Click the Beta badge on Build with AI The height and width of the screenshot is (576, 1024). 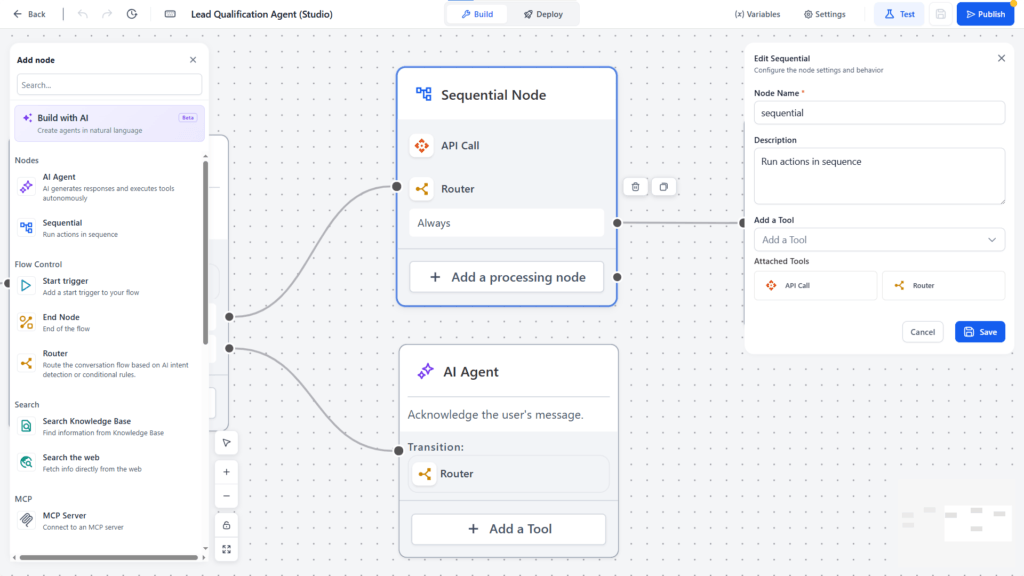[187, 118]
